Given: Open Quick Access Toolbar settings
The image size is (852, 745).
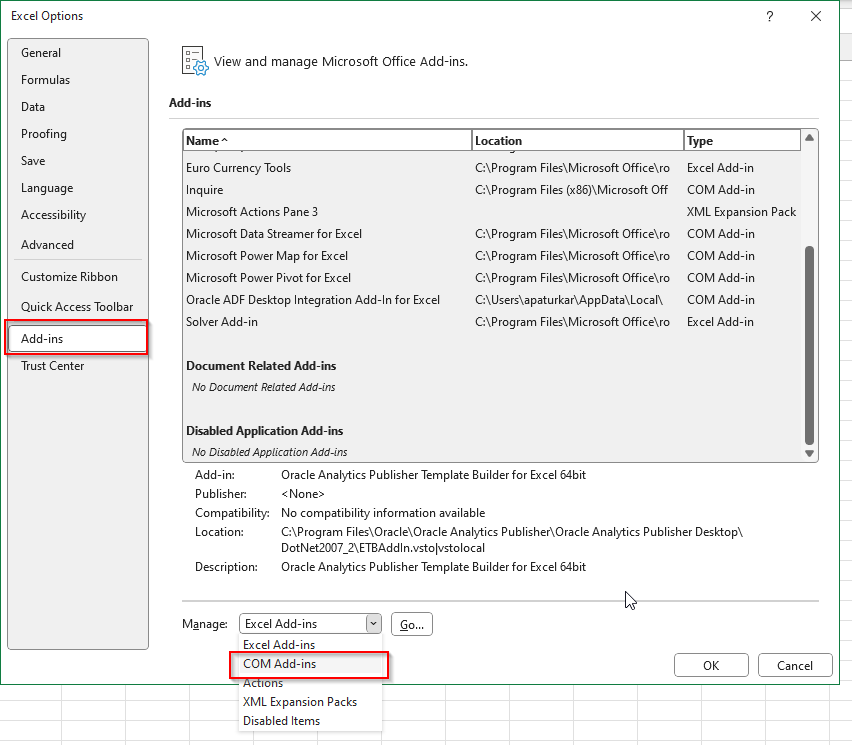Looking at the screenshot, I should point(77,306).
